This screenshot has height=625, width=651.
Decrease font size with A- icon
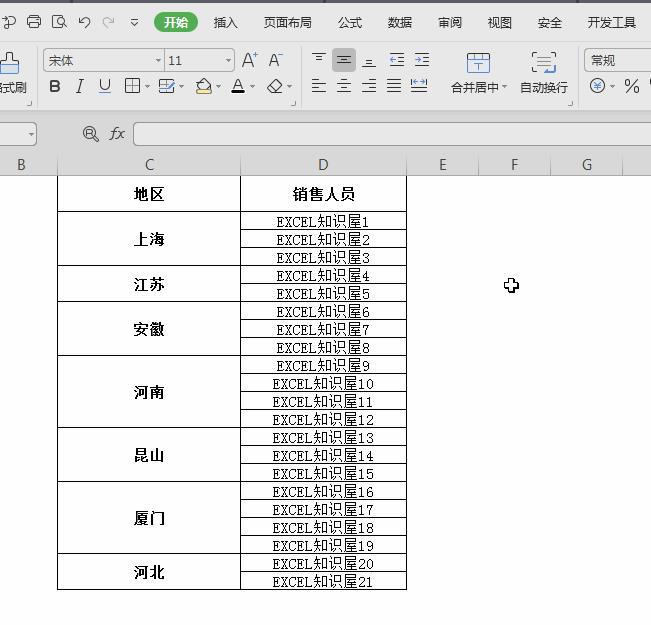pos(275,61)
